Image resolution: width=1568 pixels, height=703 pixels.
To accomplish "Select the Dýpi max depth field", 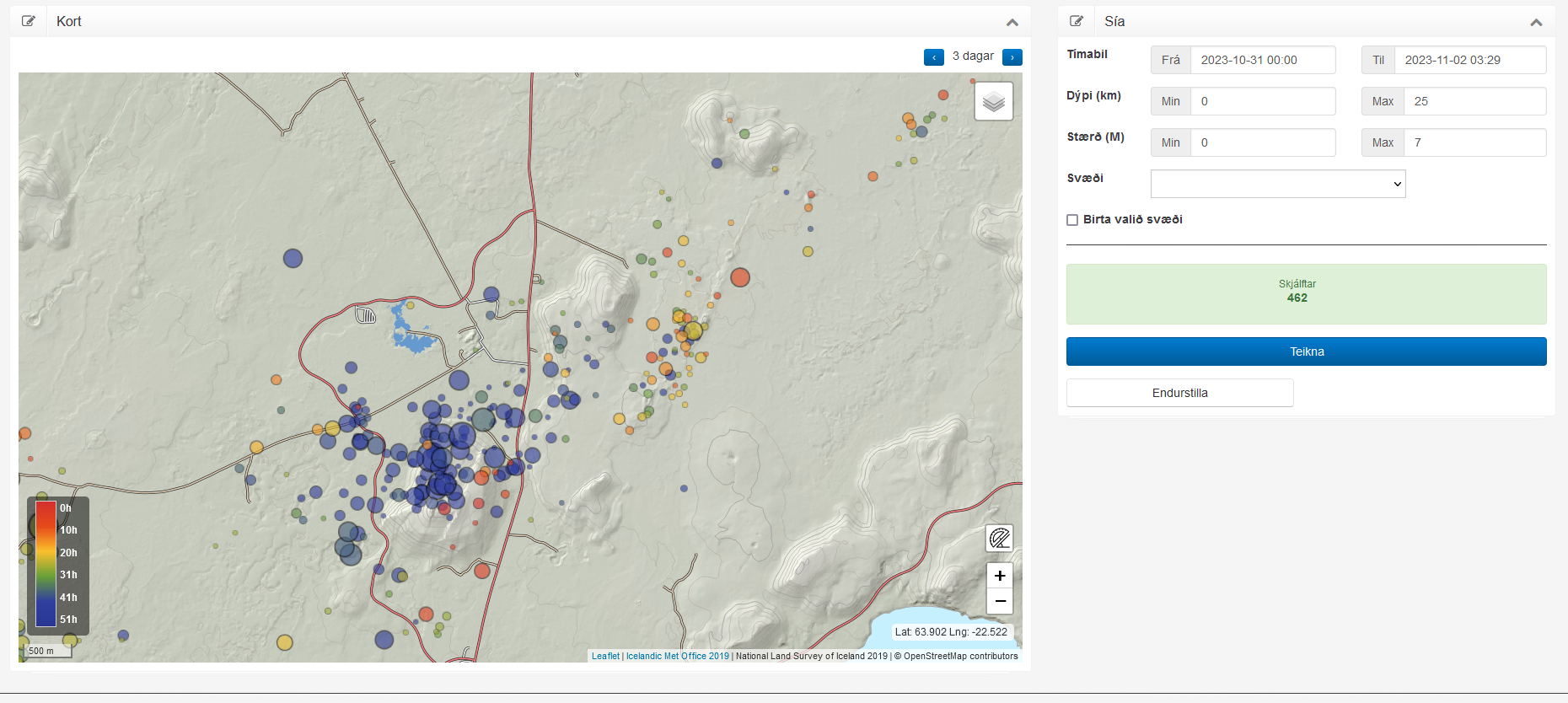I will pos(1474,101).
